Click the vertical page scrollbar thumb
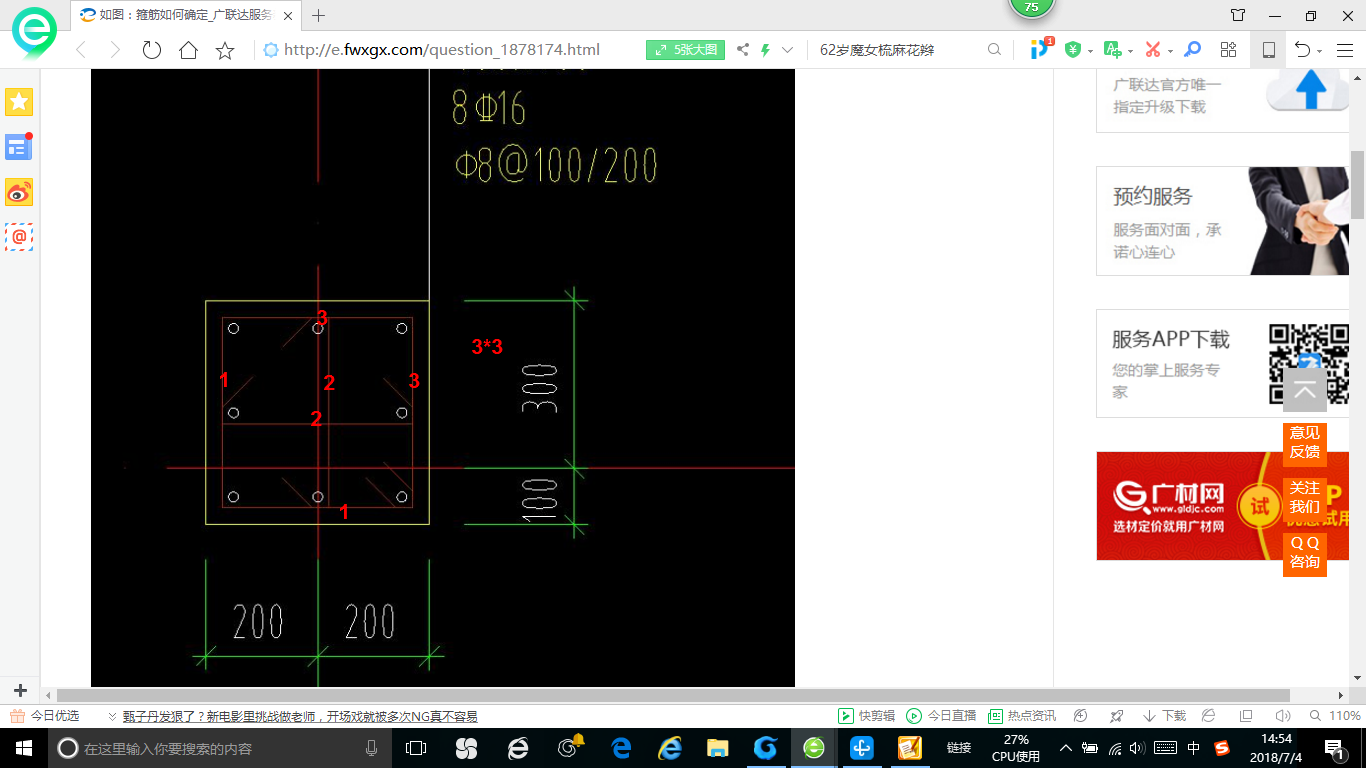1366x768 pixels. [x=1357, y=185]
